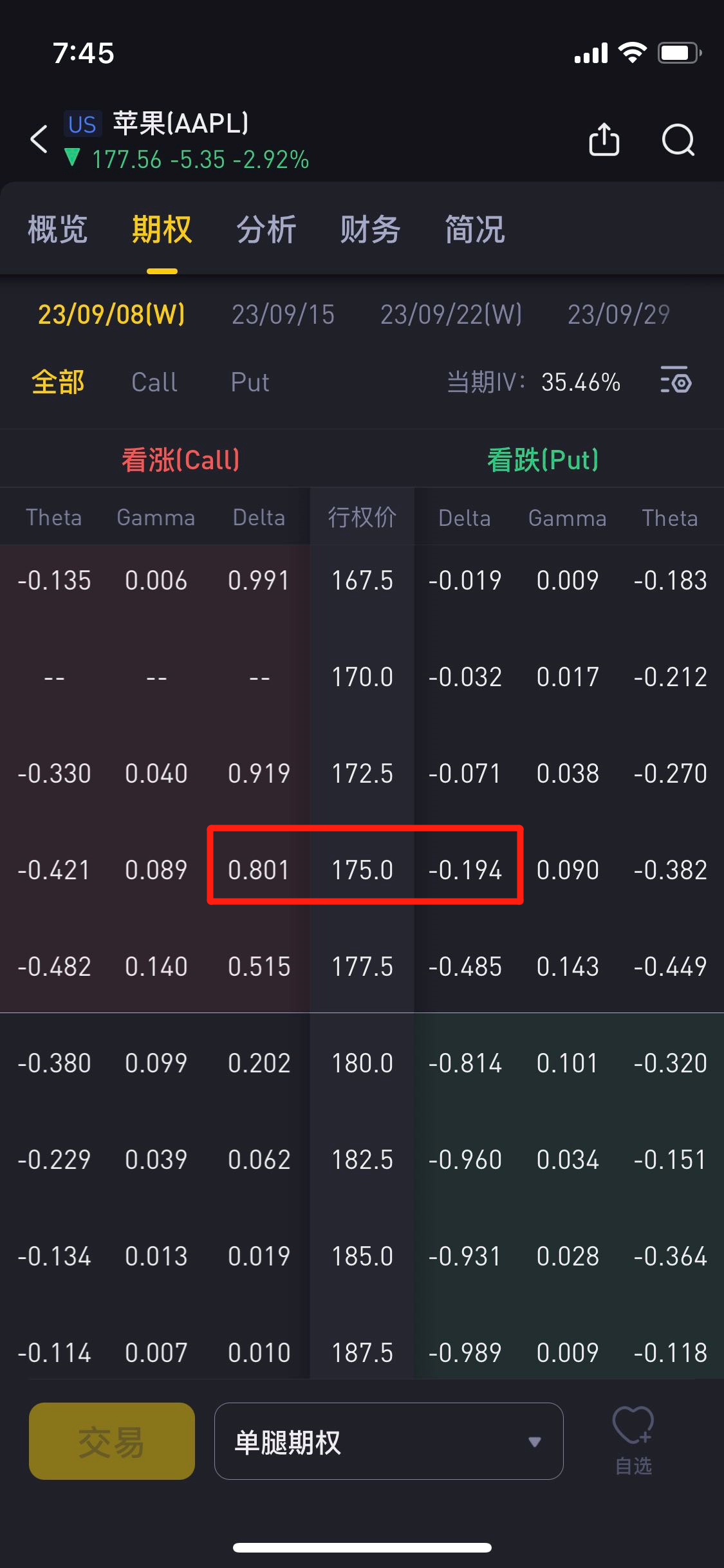Tap the 180.0 strike call delta 0.202
The height and width of the screenshot is (1568, 724).
tap(259, 1063)
